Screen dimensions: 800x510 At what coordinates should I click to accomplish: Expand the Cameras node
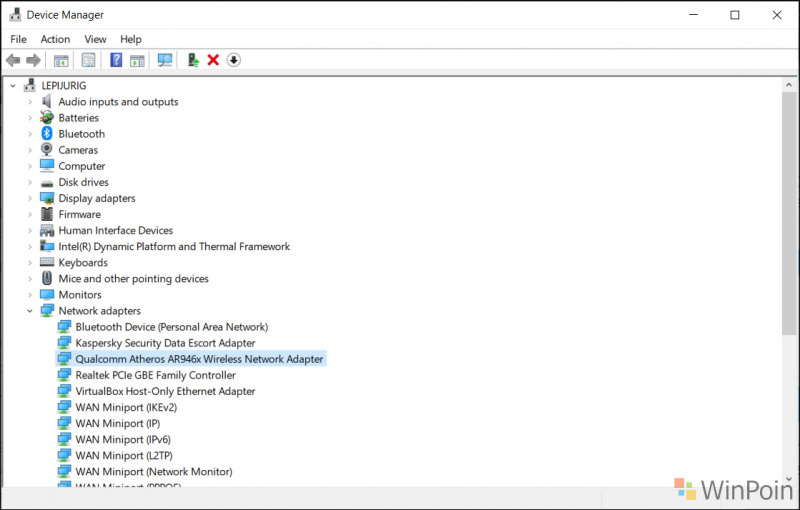(30, 150)
